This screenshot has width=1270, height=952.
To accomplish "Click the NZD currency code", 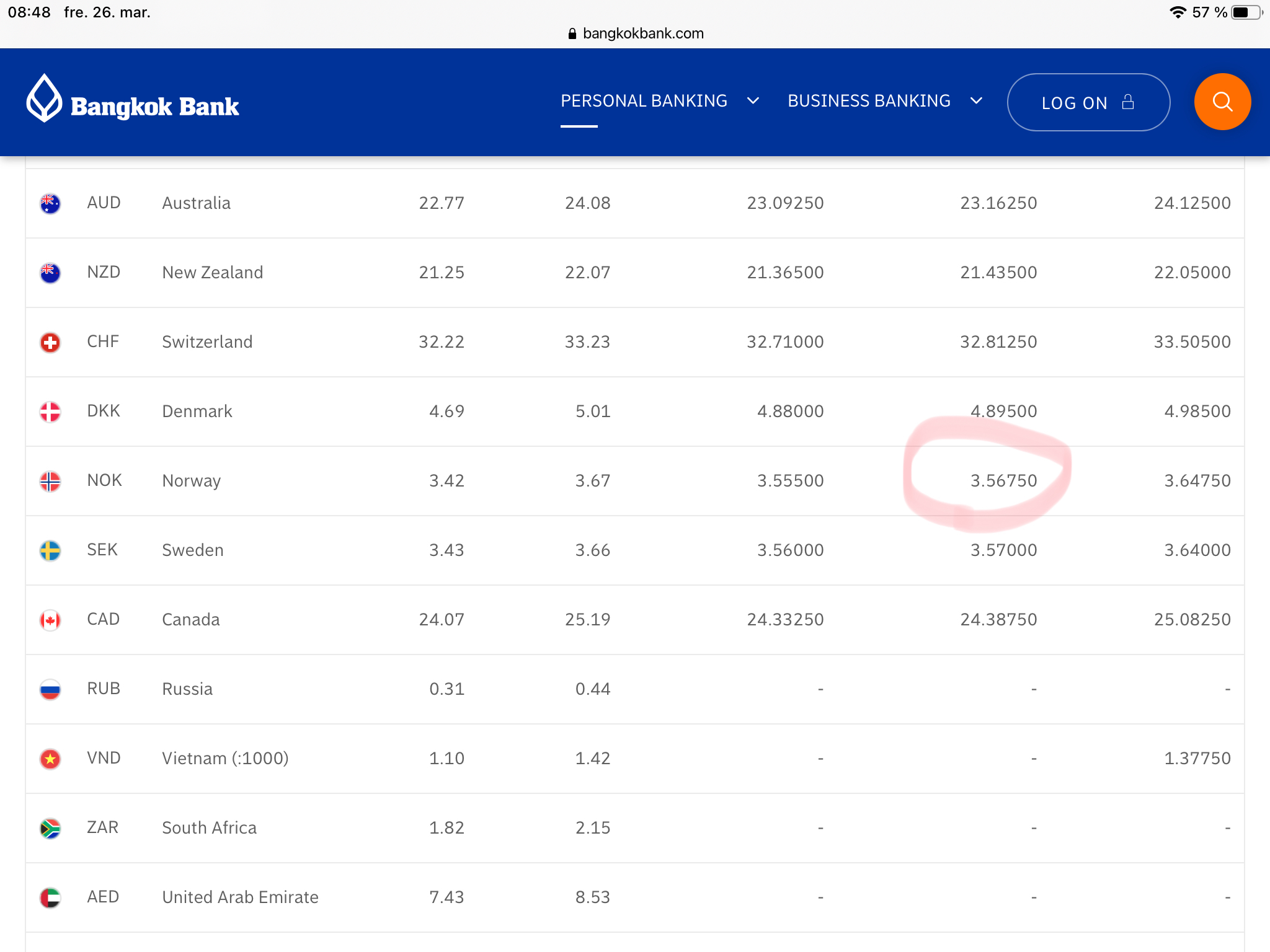I will coord(104,272).
